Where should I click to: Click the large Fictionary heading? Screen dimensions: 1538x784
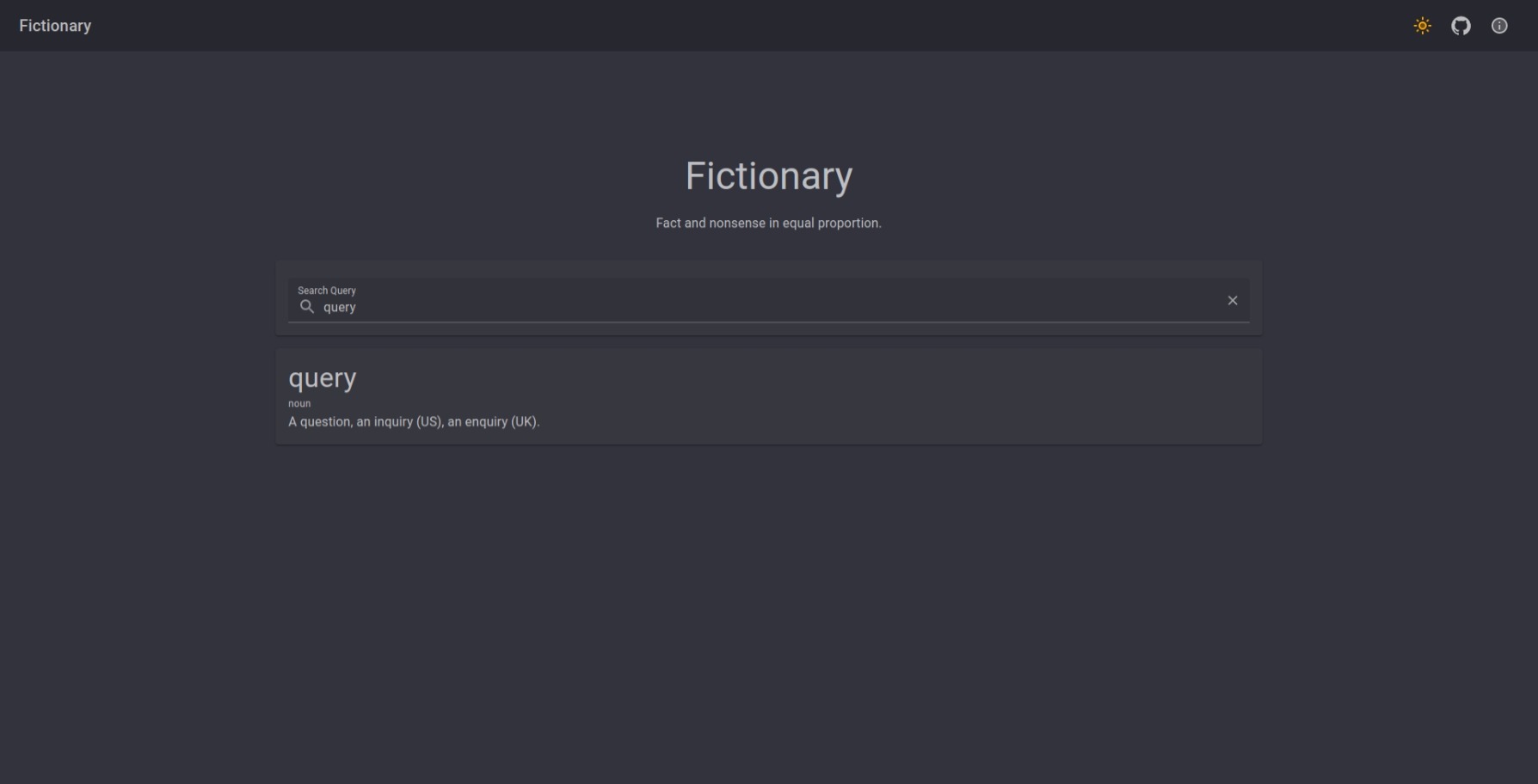point(769,176)
